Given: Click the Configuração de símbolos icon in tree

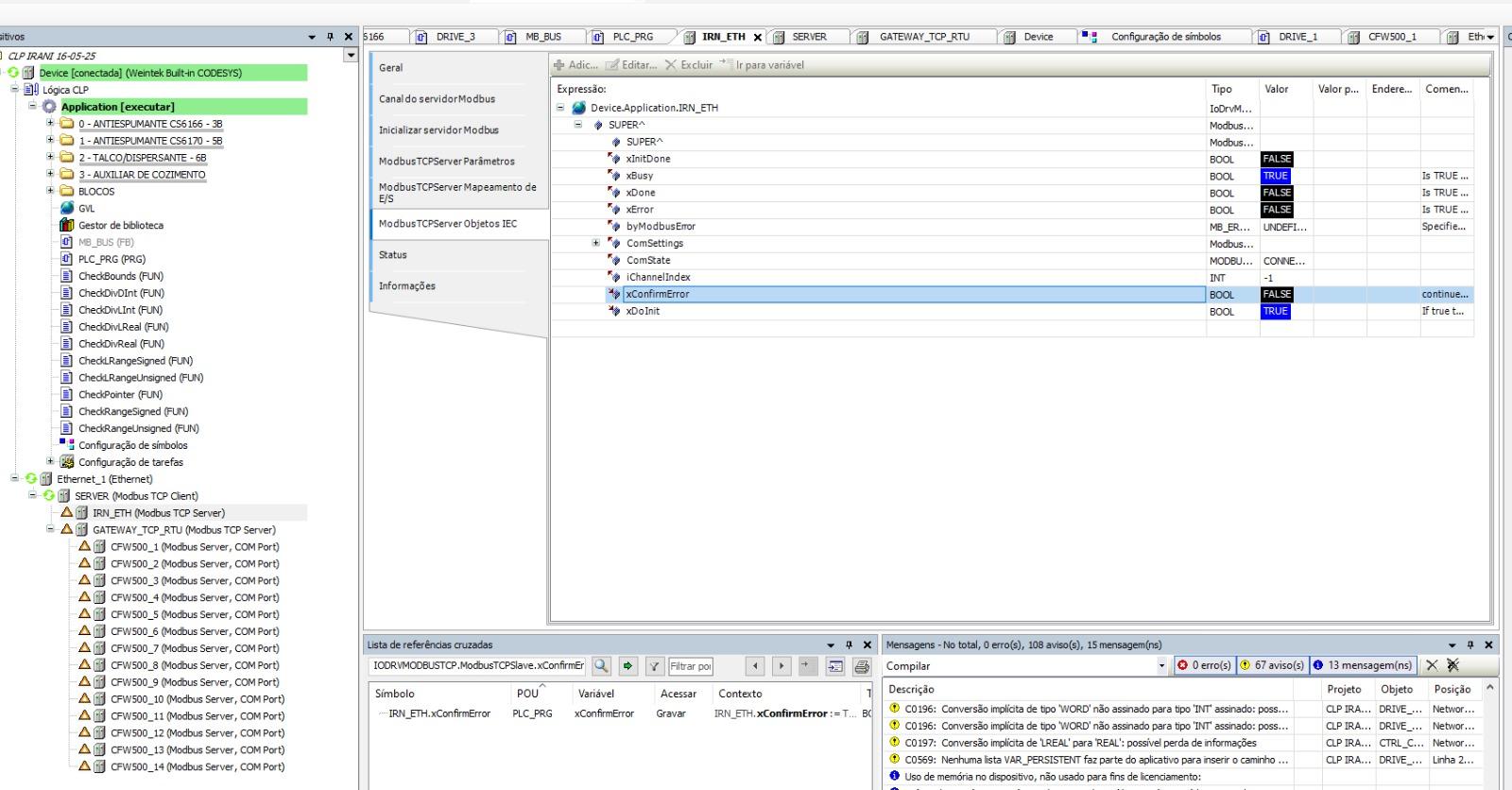Looking at the screenshot, I should pos(67,445).
